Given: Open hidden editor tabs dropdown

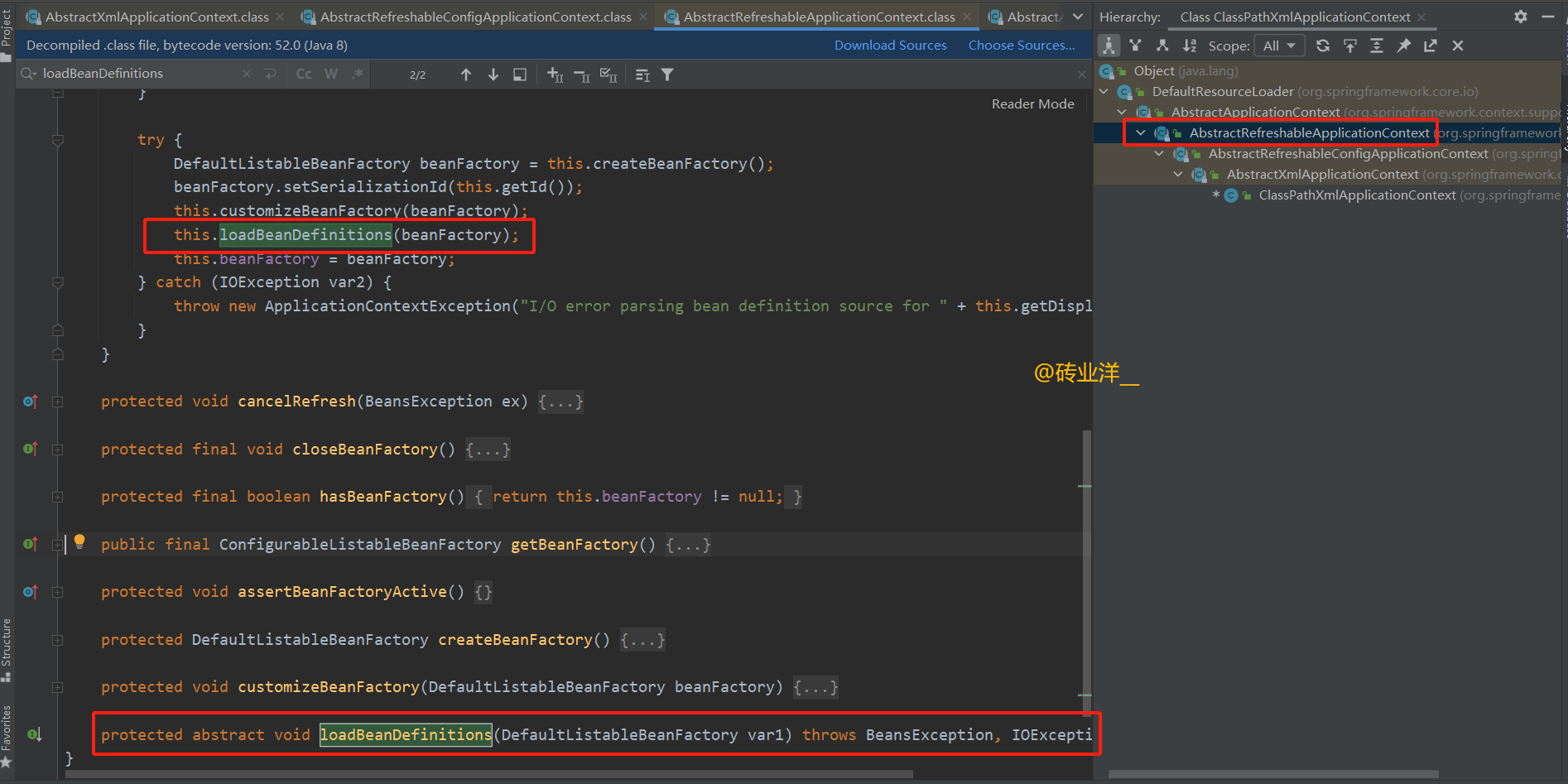Looking at the screenshot, I should click(1078, 17).
